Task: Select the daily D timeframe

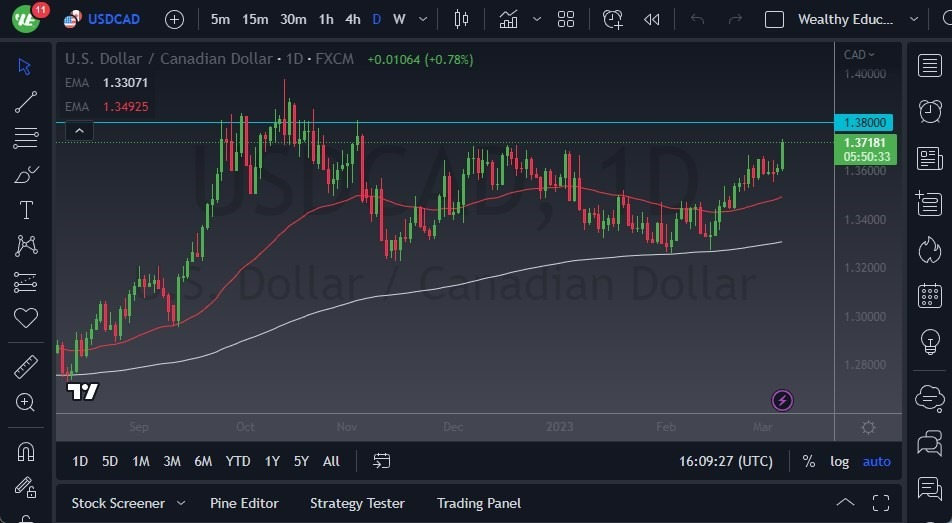Action: click(376, 19)
